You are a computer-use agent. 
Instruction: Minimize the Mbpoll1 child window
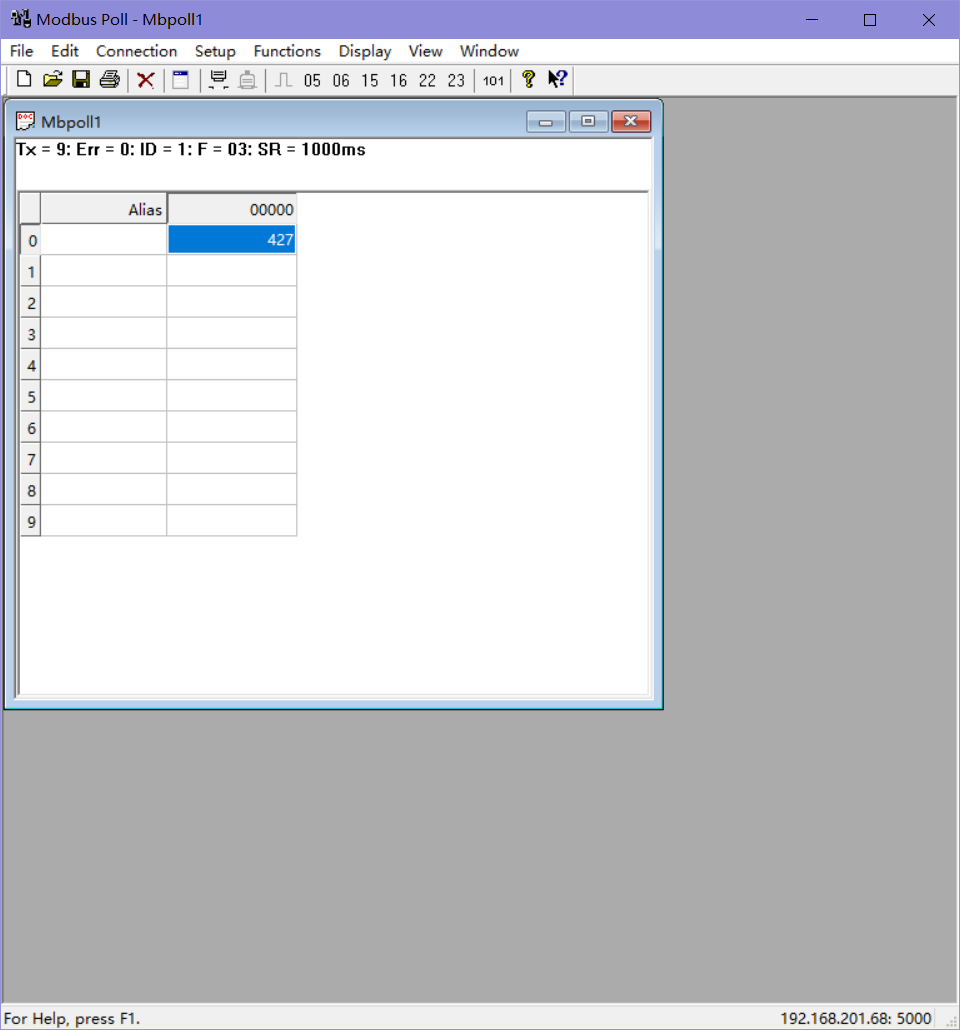click(x=545, y=122)
